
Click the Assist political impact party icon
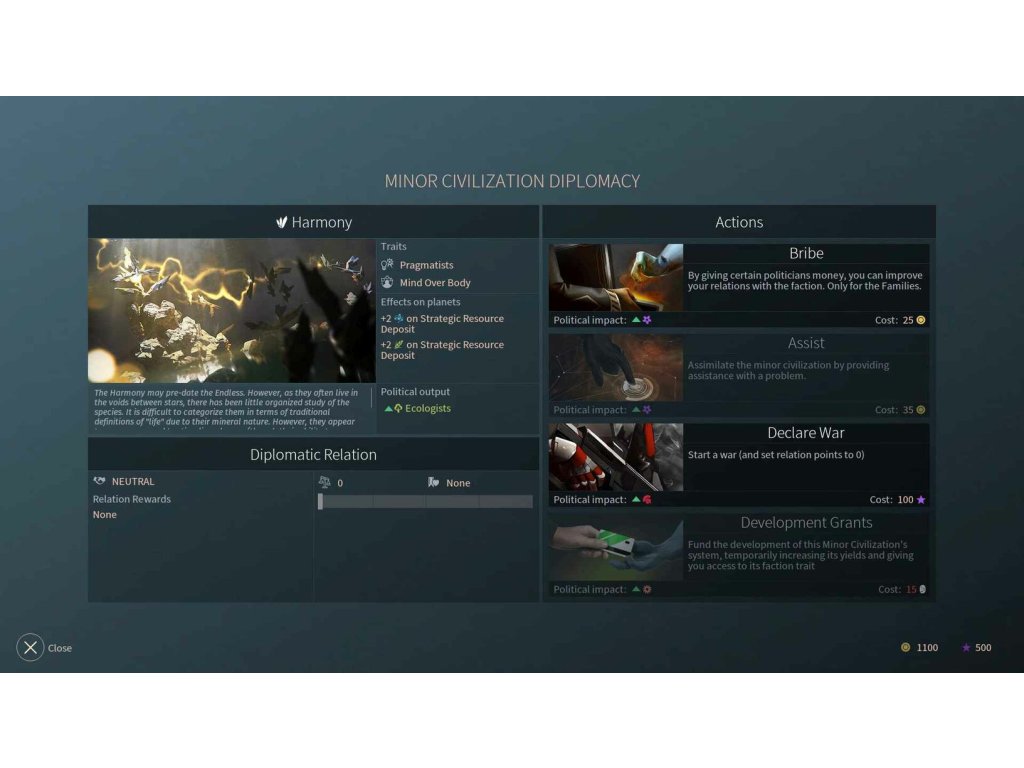[647, 409]
